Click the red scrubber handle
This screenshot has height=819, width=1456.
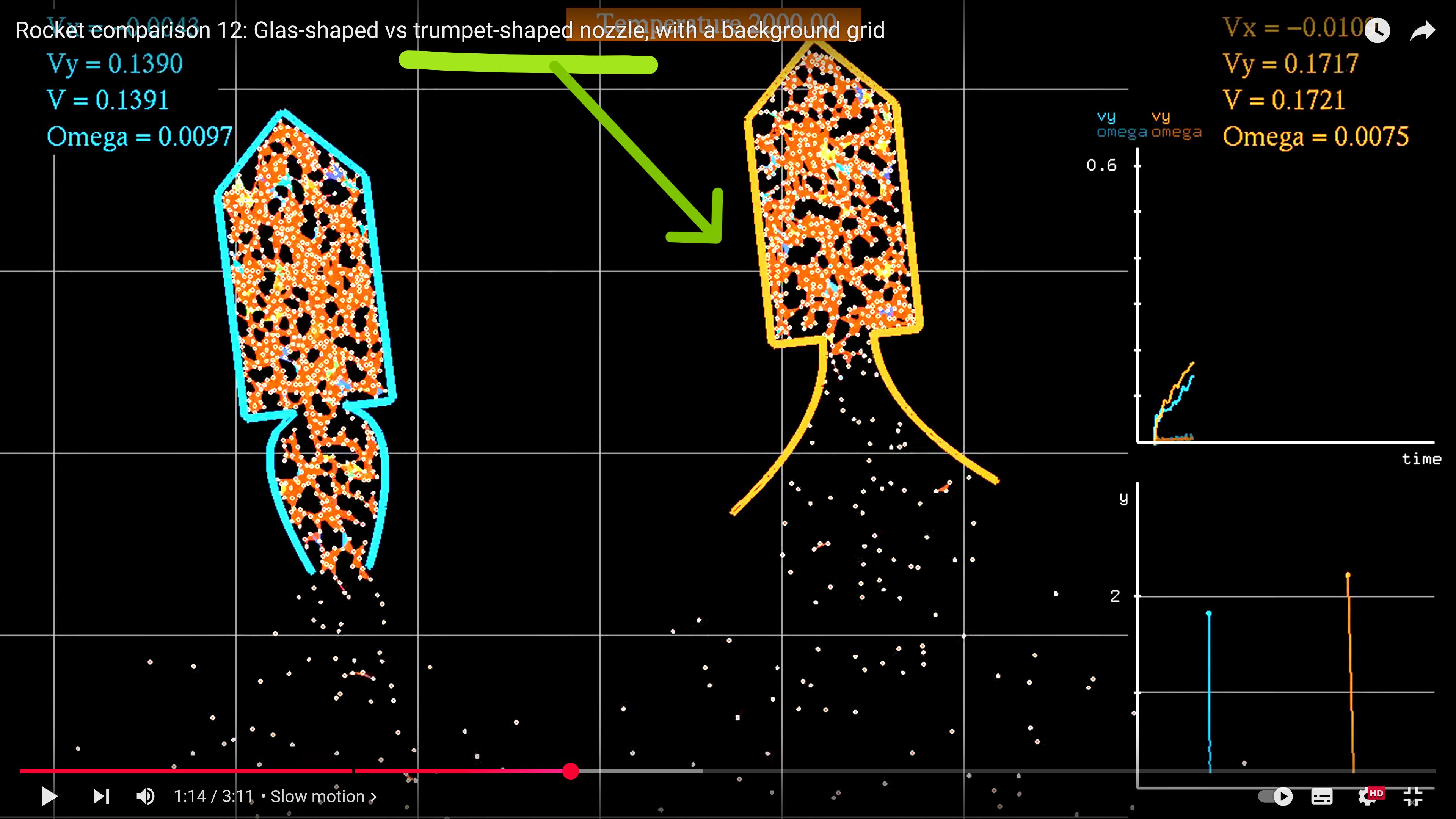tap(570, 771)
